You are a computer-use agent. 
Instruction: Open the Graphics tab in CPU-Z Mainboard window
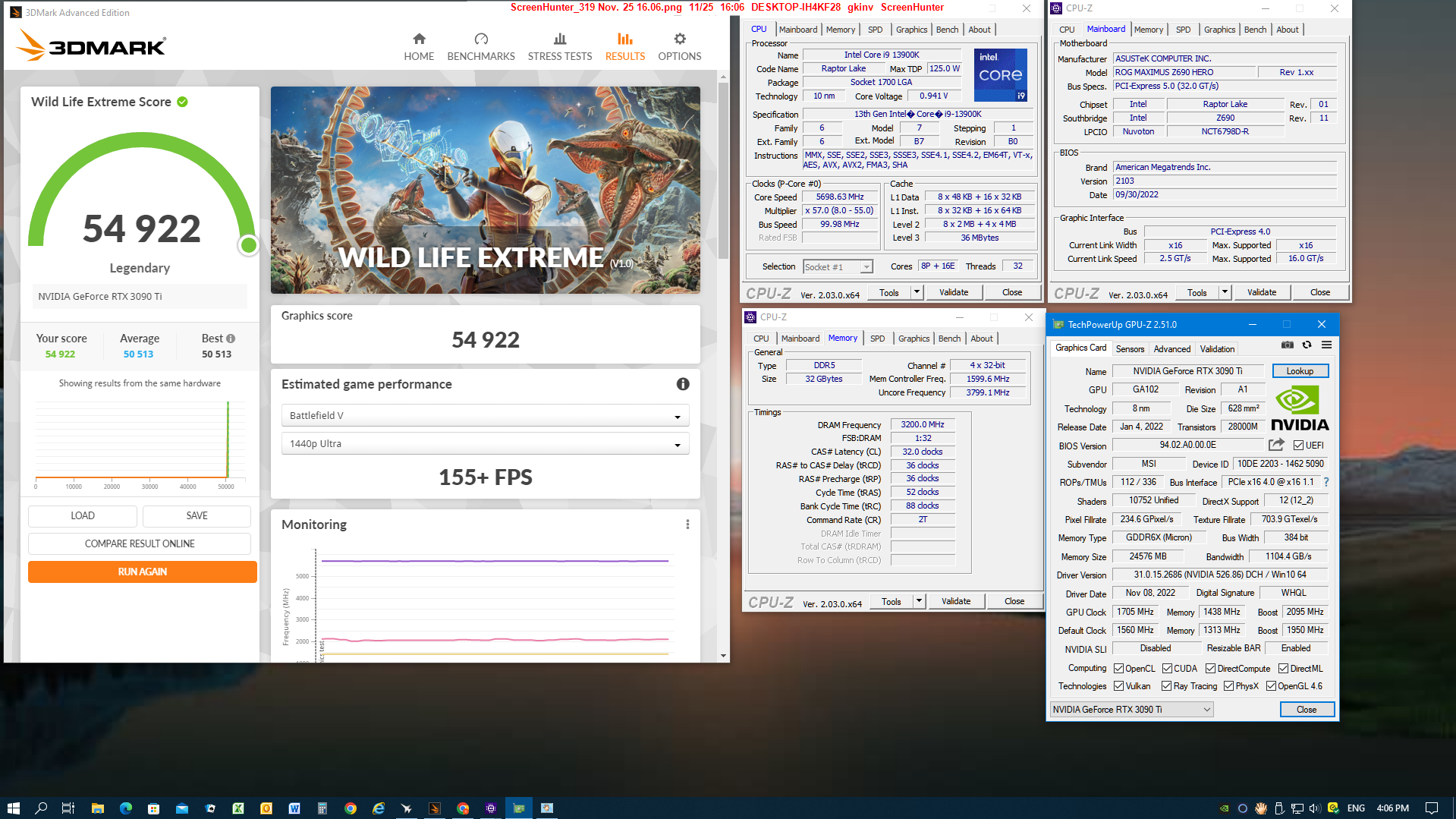[1219, 30]
